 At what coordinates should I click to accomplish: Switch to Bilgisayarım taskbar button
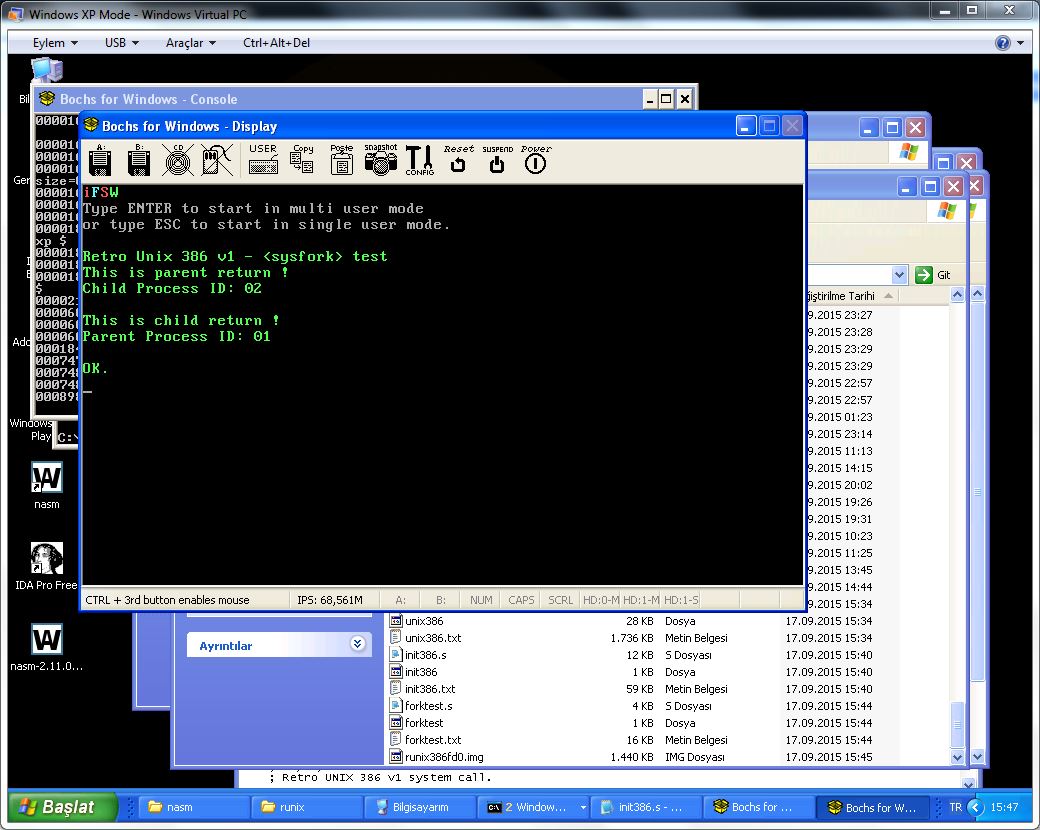click(421, 807)
